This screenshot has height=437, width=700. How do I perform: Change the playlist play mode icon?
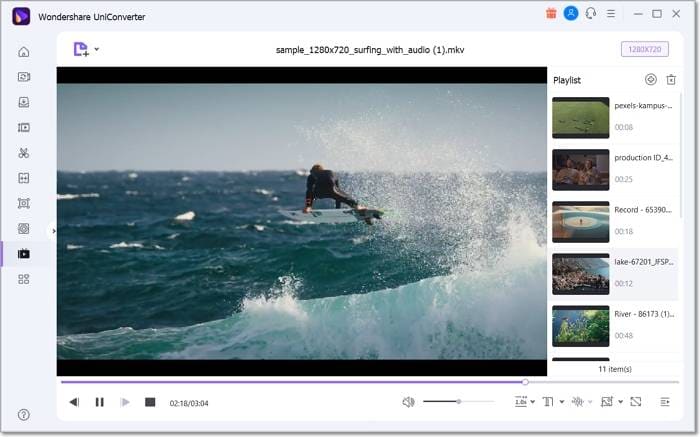pyautogui.click(x=651, y=79)
